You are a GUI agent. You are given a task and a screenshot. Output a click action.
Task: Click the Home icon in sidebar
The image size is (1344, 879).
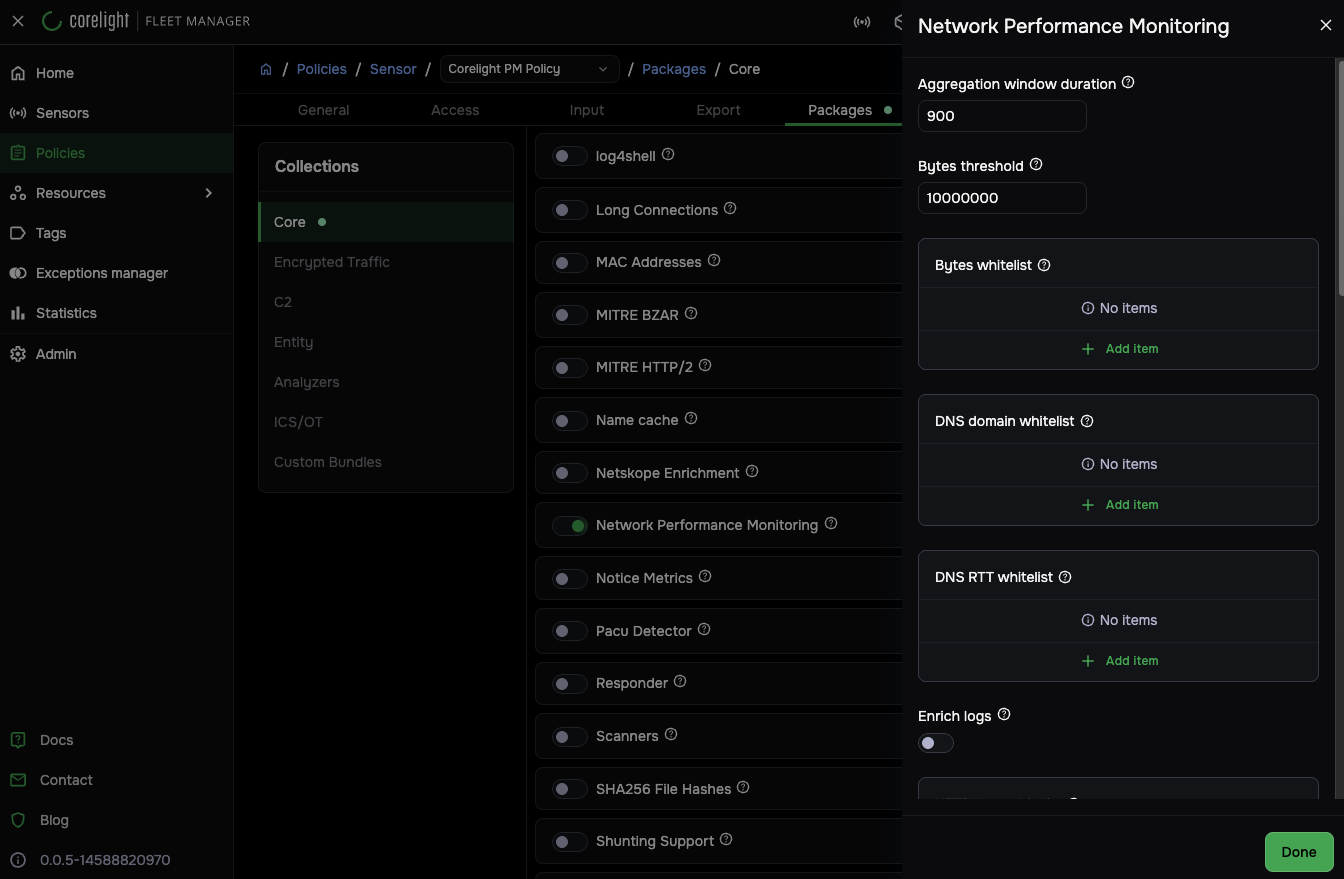pos(18,73)
